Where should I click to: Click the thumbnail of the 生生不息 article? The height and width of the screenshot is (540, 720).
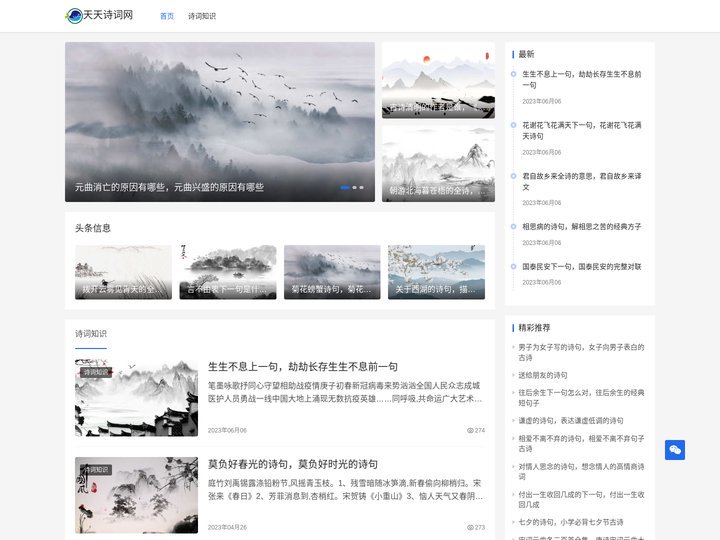136,398
